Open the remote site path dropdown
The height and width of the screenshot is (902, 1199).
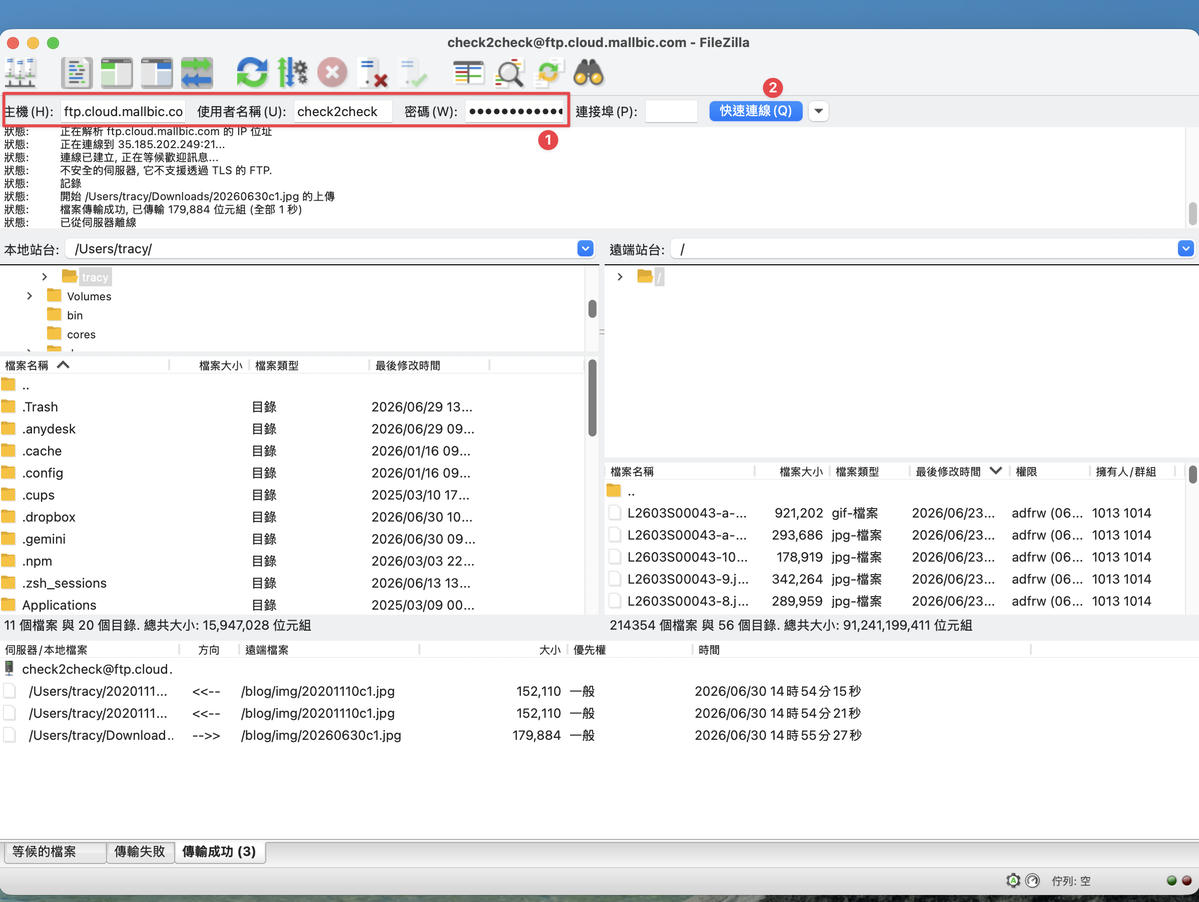point(1185,248)
